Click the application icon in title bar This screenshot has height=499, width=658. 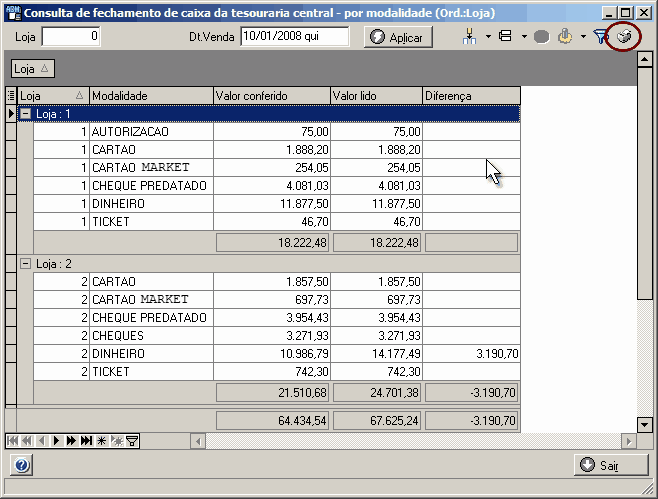(x=14, y=13)
